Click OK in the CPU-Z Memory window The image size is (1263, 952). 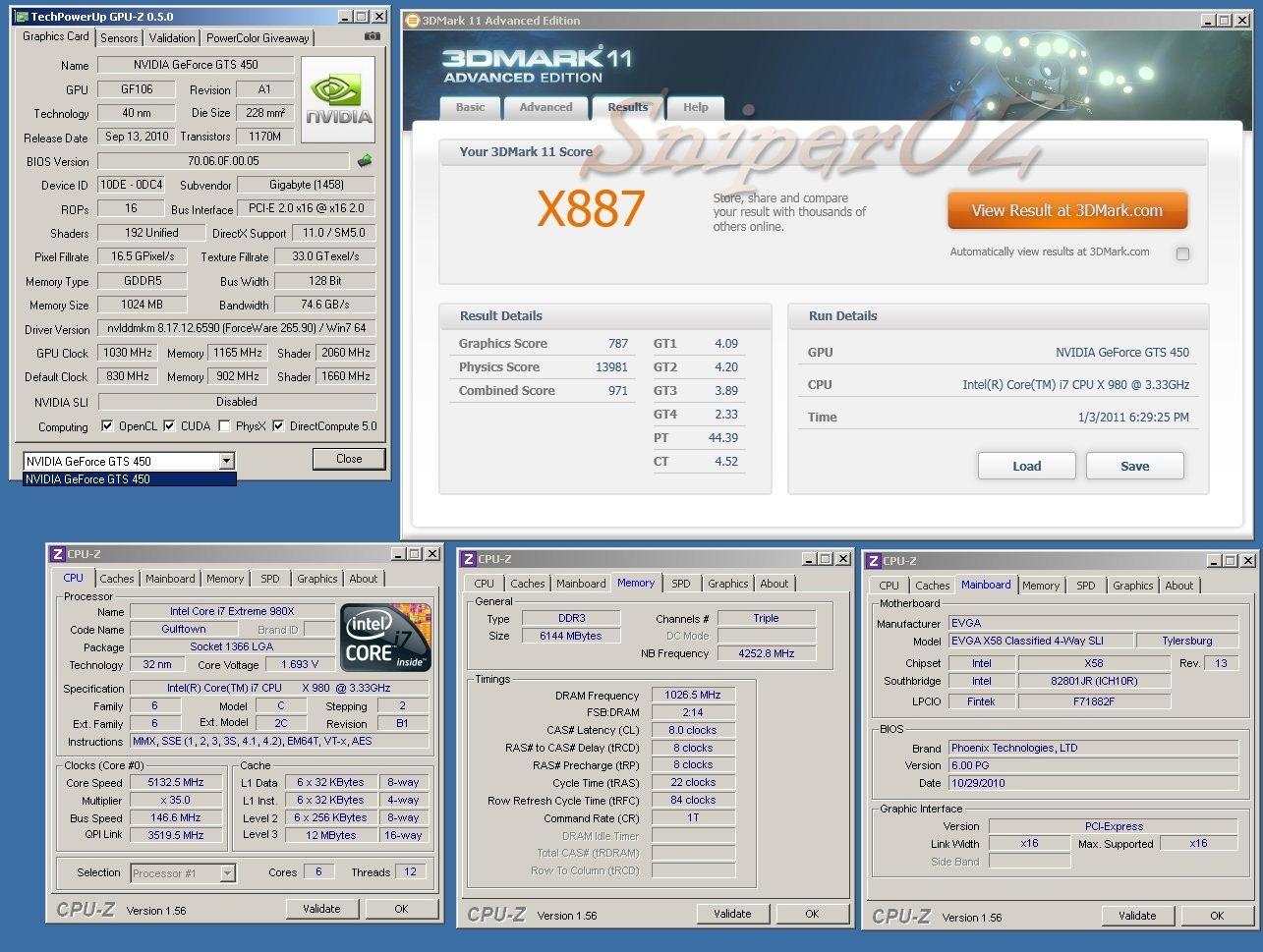tap(812, 914)
